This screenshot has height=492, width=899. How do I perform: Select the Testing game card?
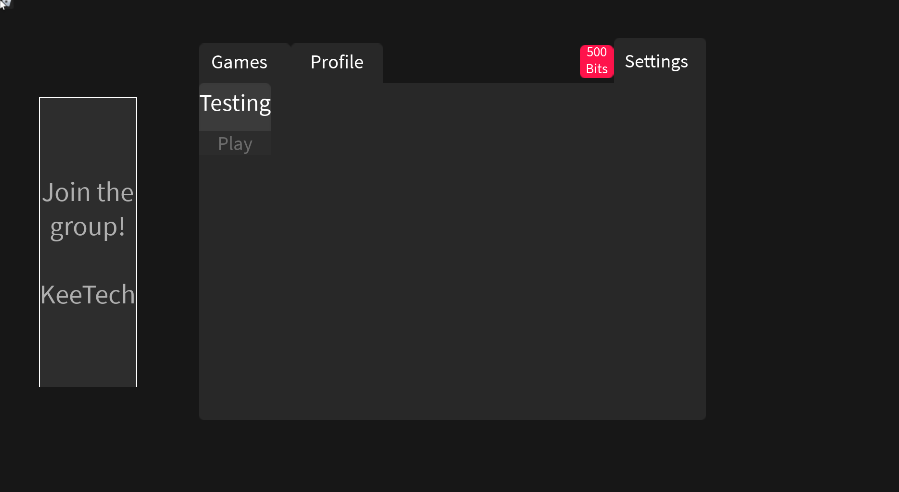pos(235,104)
